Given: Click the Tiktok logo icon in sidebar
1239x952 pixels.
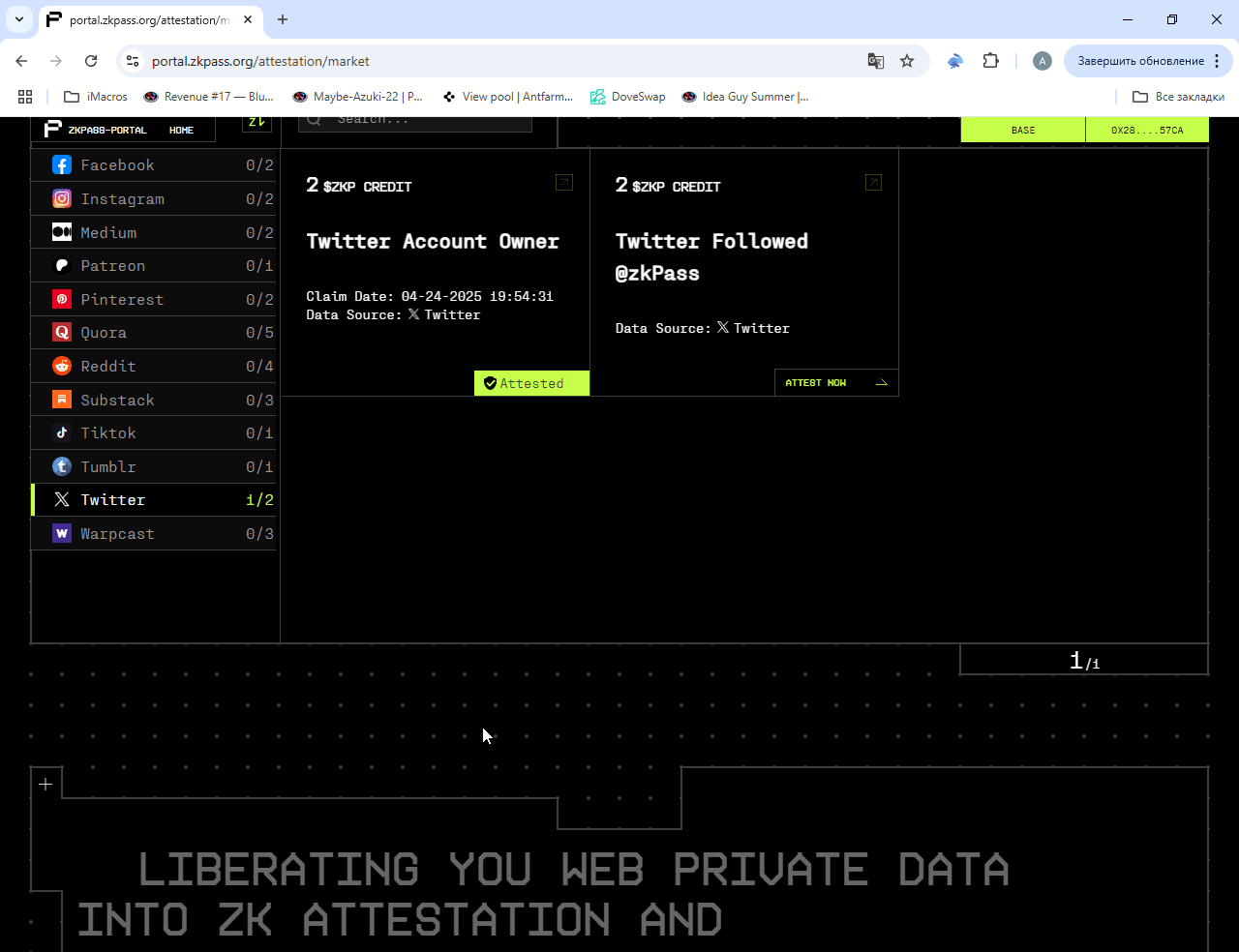Looking at the screenshot, I should pyautogui.click(x=62, y=432).
